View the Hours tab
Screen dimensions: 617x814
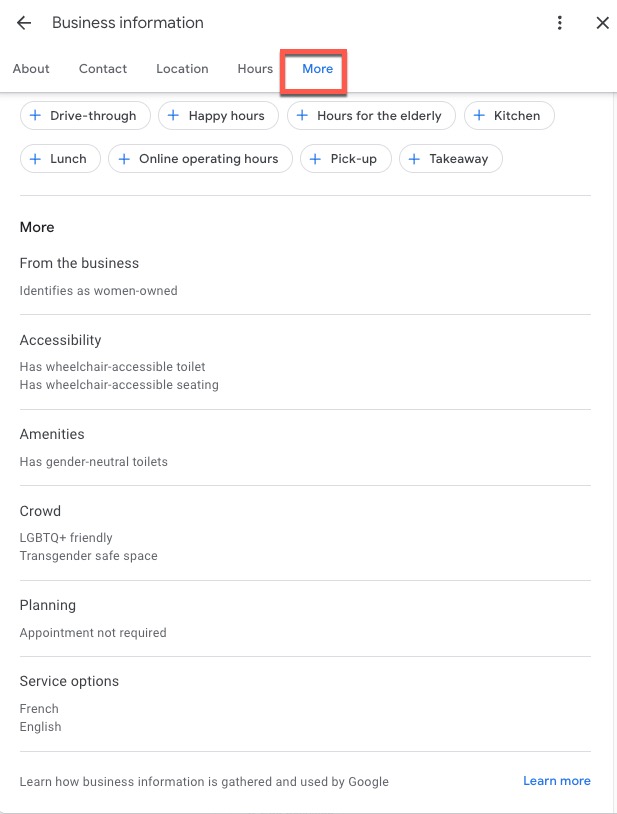coord(254,68)
